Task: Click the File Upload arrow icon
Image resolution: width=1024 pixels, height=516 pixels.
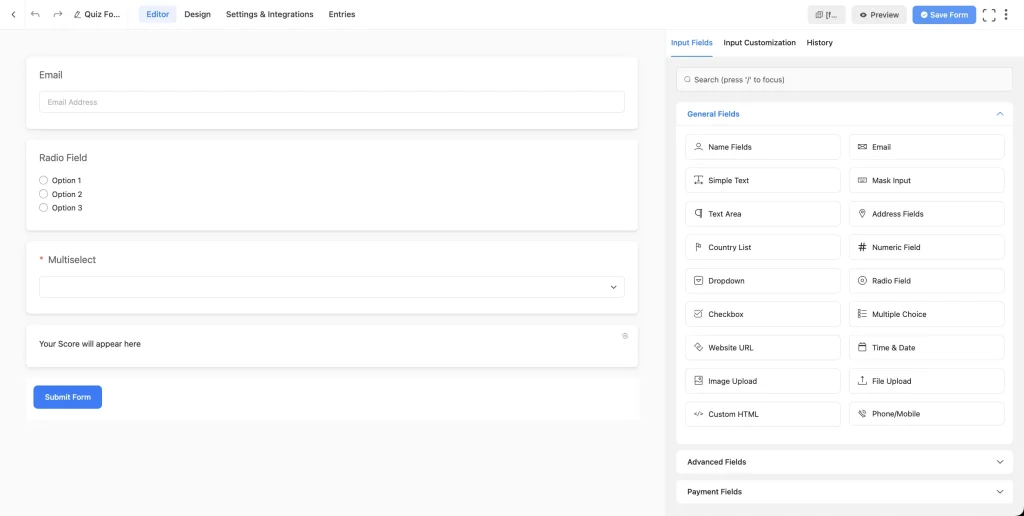Action: tap(862, 381)
